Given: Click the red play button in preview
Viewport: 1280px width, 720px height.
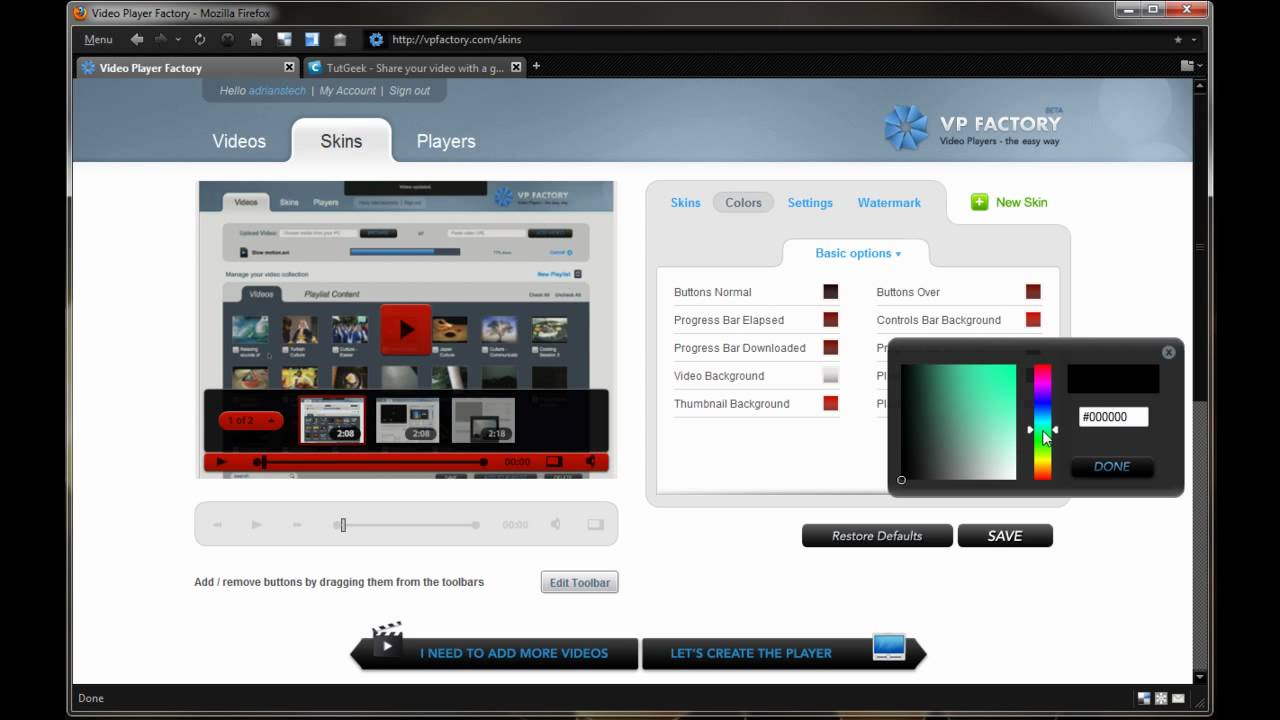Looking at the screenshot, I should 405,328.
